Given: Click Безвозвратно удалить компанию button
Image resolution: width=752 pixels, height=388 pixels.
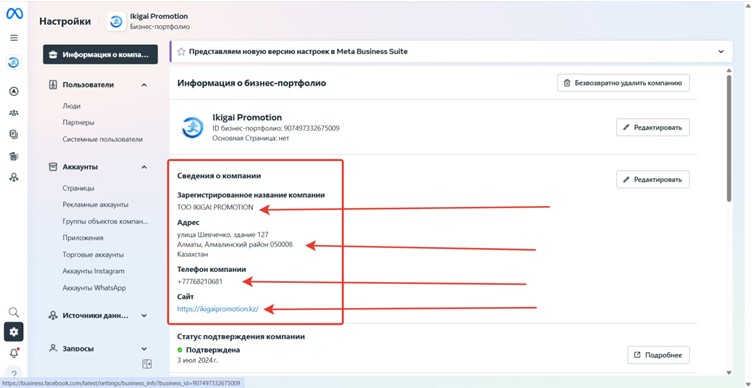Looking at the screenshot, I should coord(623,83).
